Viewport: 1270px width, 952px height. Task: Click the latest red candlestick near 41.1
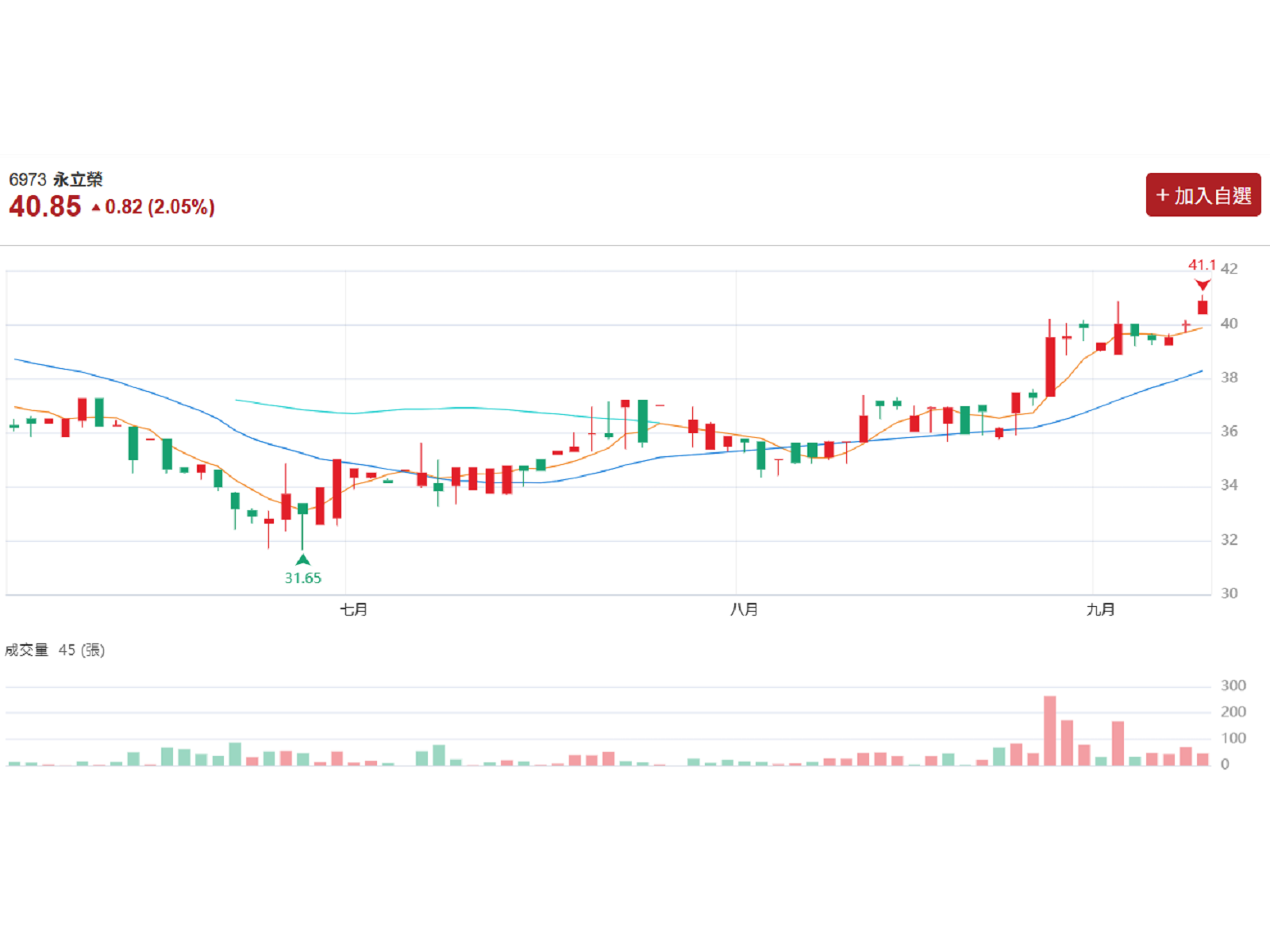pyautogui.click(x=1203, y=306)
